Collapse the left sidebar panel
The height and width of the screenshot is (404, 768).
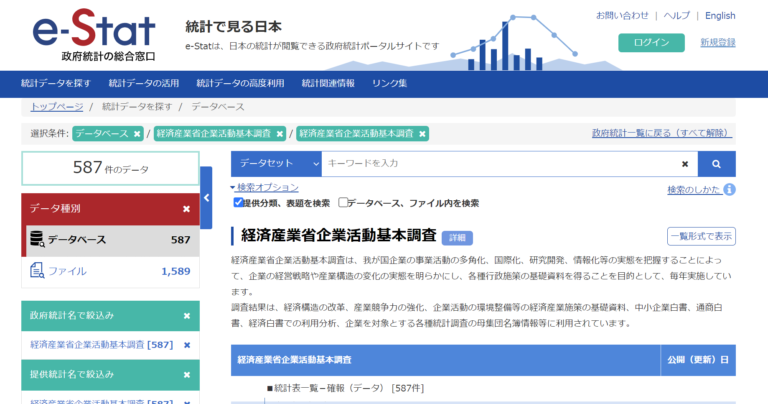(206, 197)
